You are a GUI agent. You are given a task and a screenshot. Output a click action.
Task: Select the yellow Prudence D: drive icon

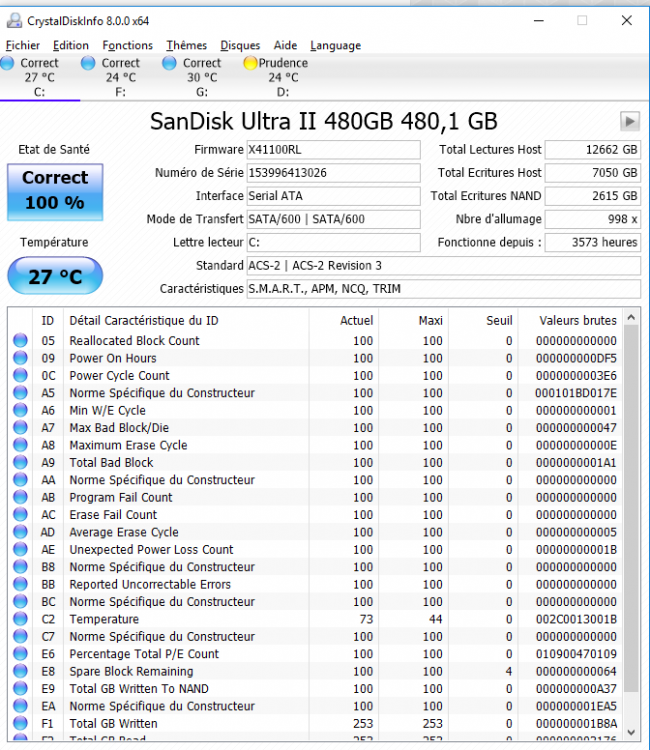pyautogui.click(x=251, y=63)
